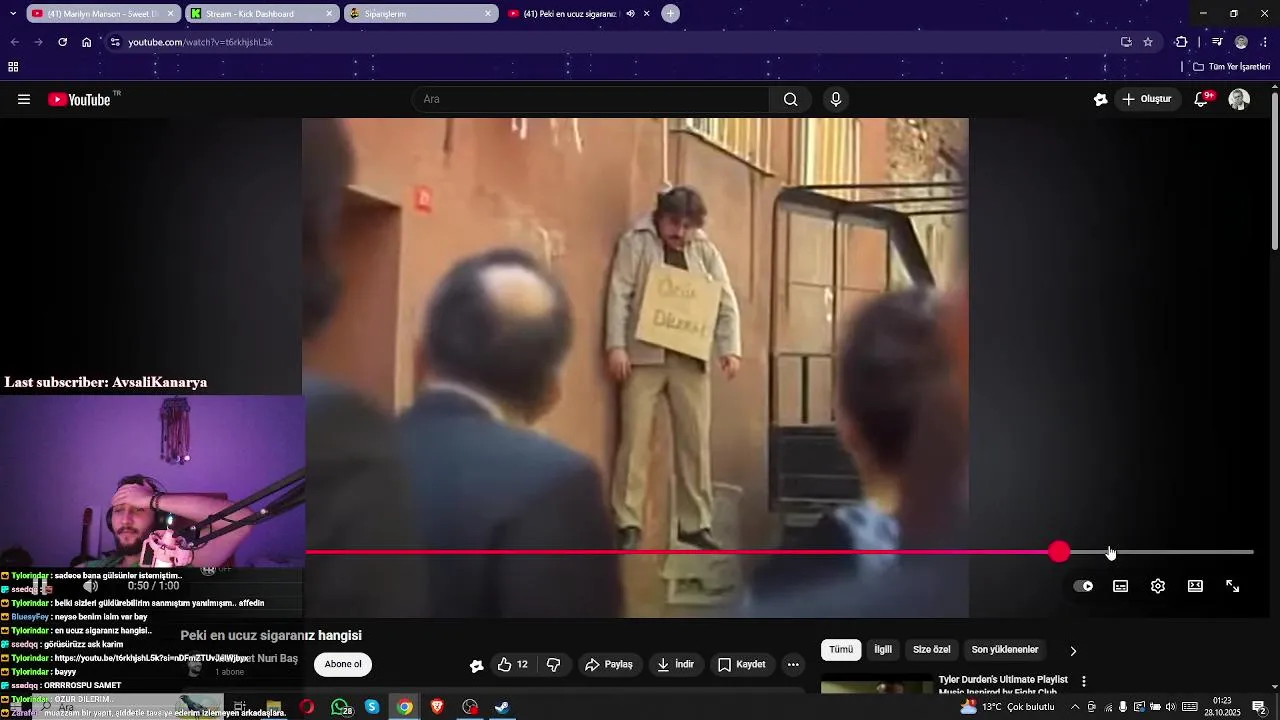Select the Tümü filter chip

coord(841,650)
